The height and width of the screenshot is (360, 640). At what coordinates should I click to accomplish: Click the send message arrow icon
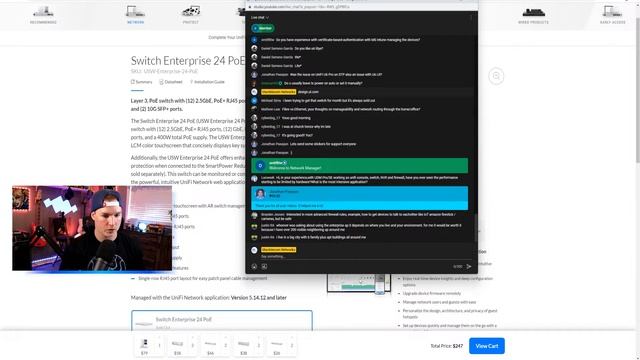coord(469,266)
